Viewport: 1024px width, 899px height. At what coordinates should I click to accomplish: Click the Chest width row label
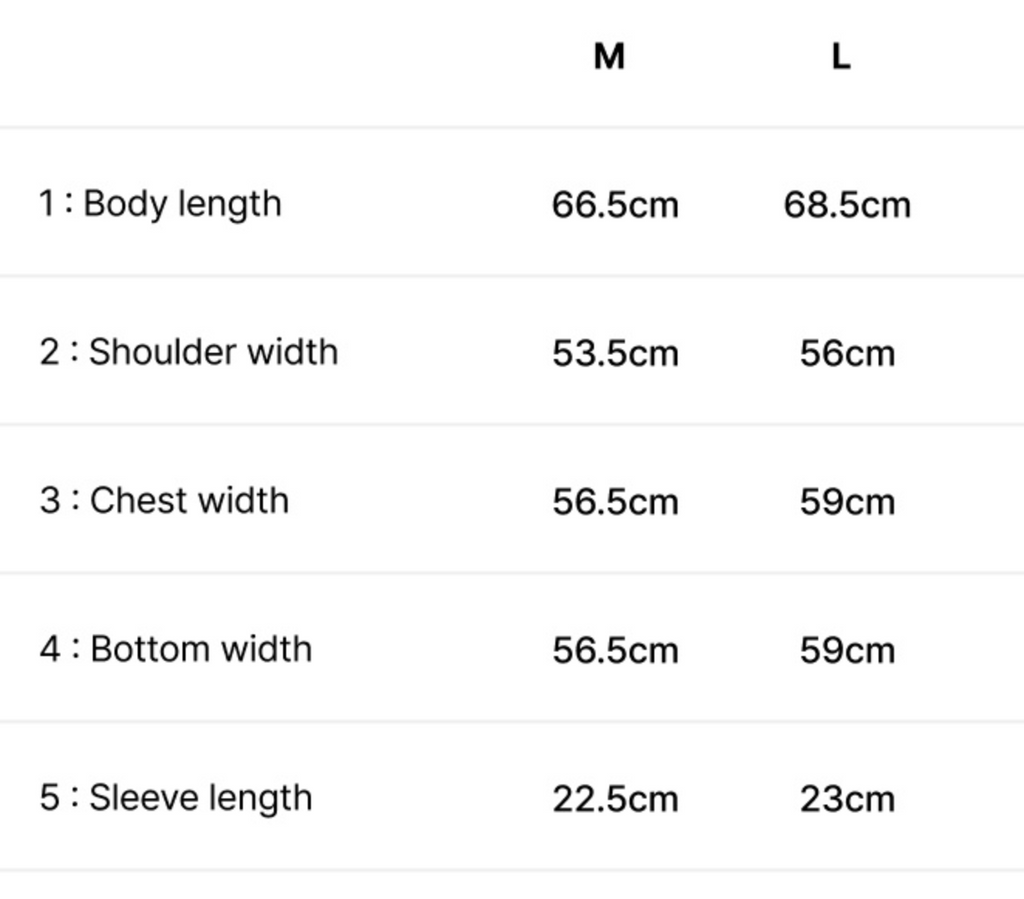tap(164, 501)
